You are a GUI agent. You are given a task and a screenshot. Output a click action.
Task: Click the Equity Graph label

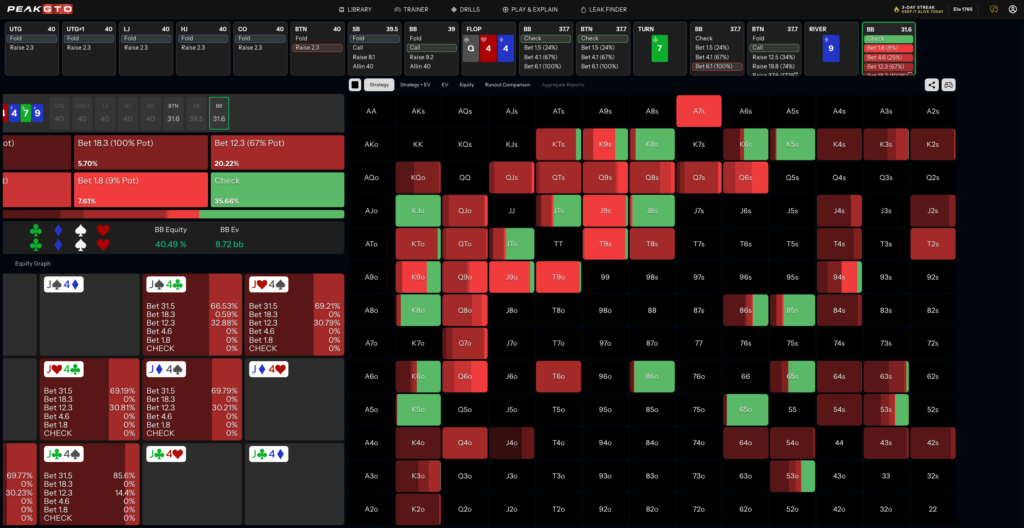tap(33, 264)
